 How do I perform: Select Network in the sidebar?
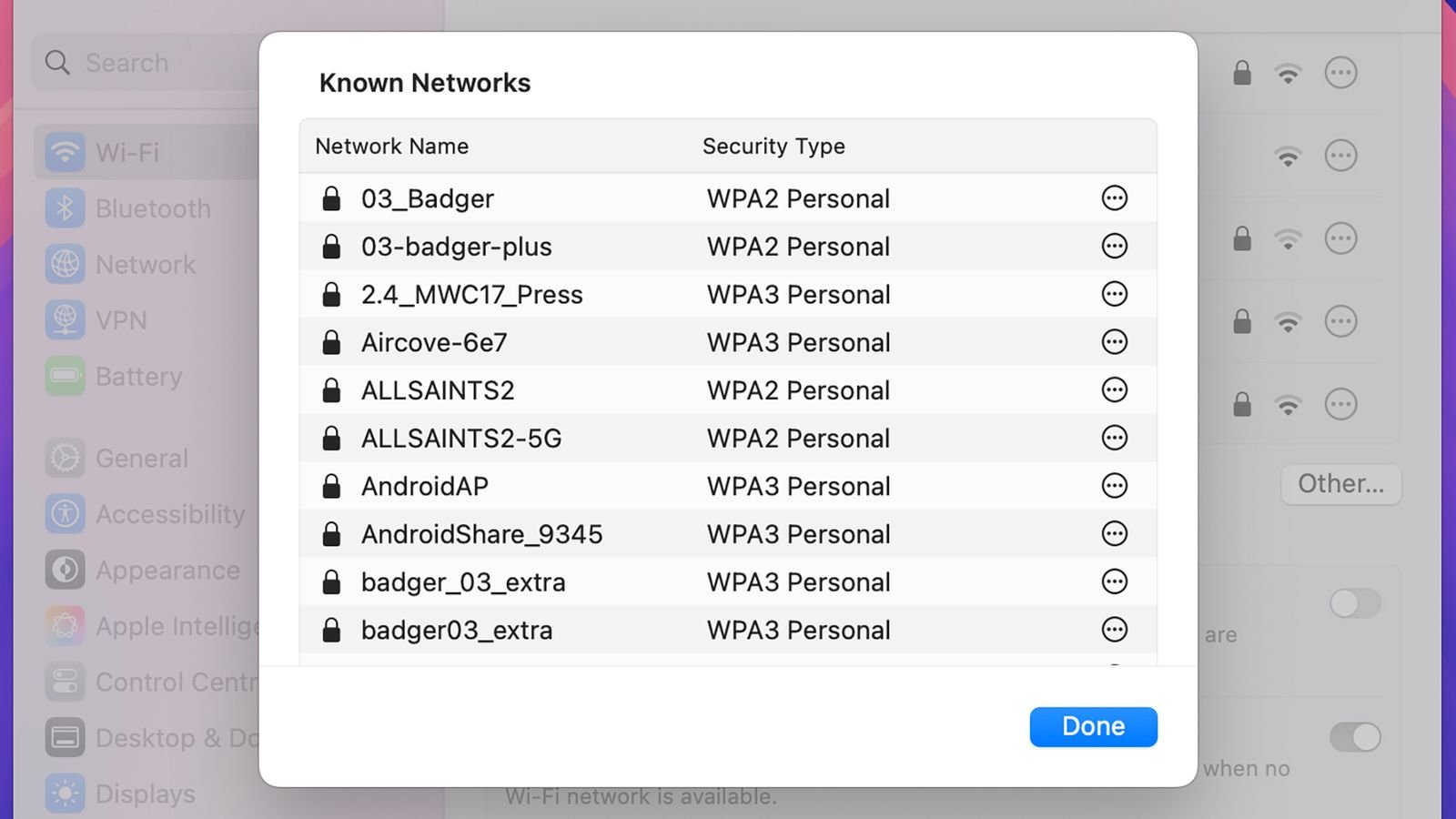(x=146, y=264)
